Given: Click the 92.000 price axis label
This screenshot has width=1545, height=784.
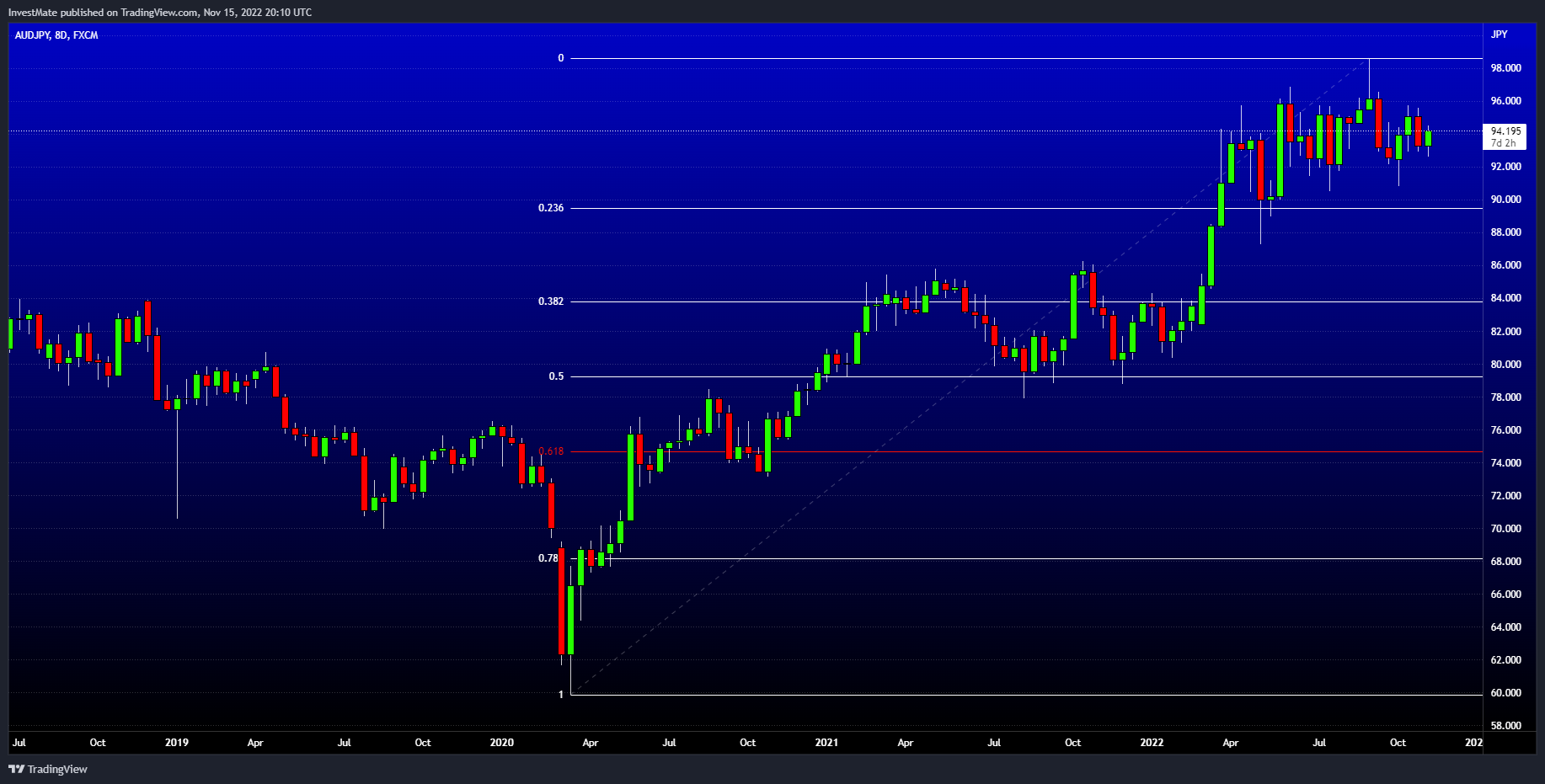Looking at the screenshot, I should 1505,167.
